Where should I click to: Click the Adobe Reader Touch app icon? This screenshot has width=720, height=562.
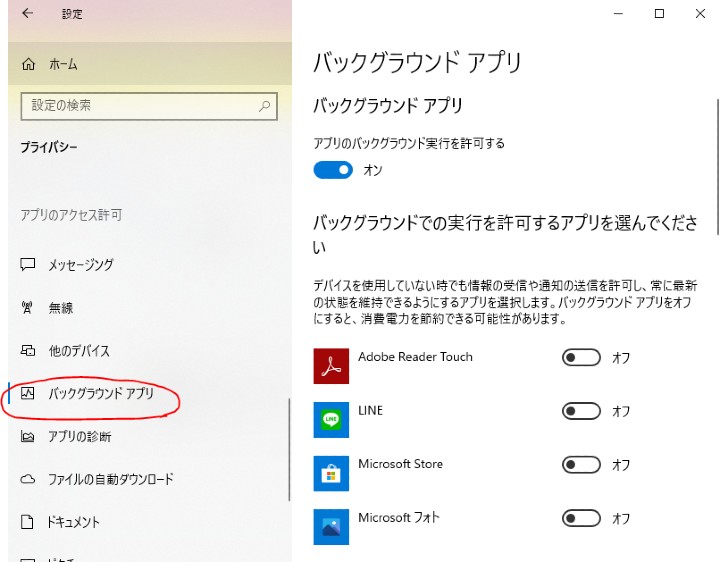click(331, 366)
